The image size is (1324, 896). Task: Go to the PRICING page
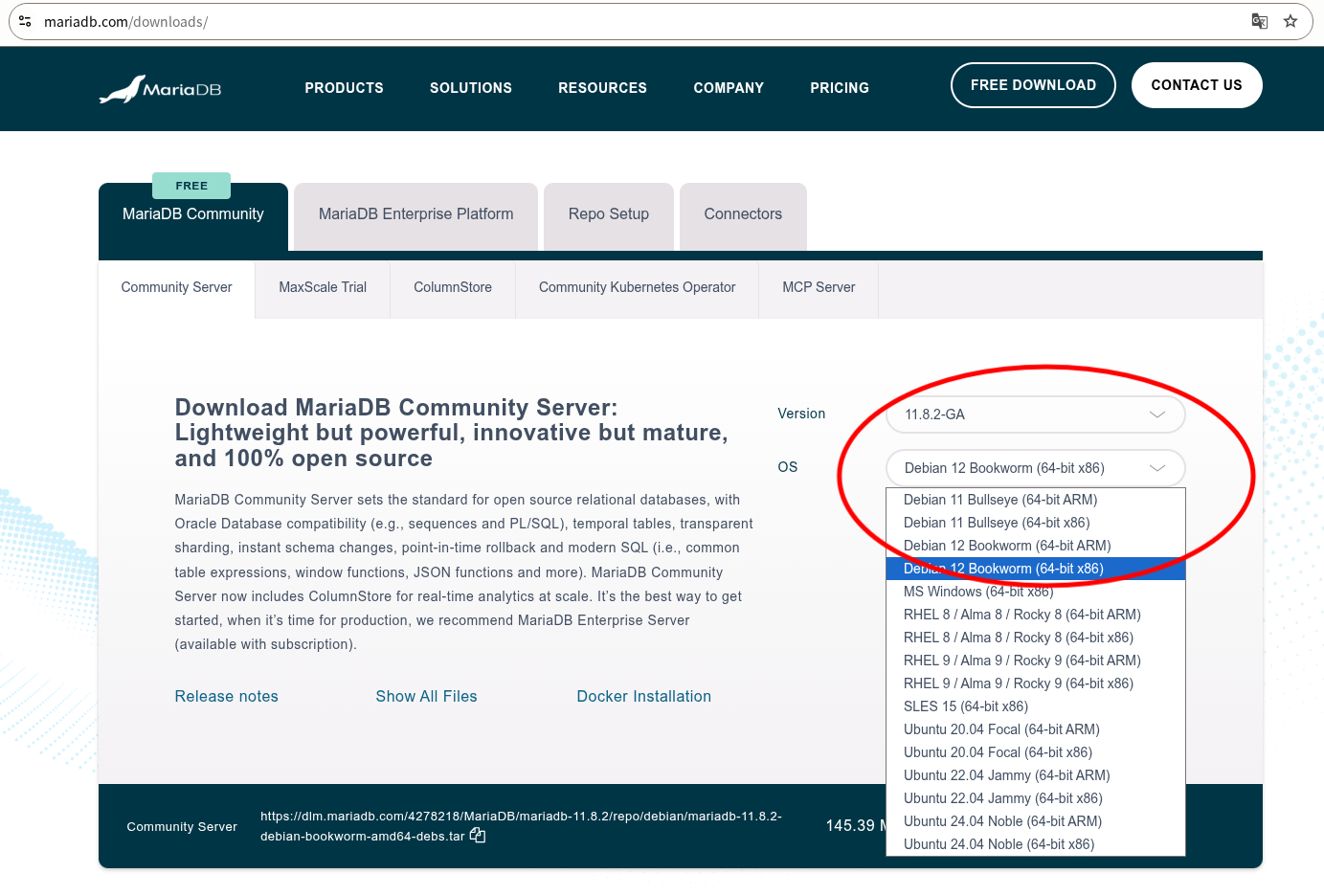click(x=840, y=88)
